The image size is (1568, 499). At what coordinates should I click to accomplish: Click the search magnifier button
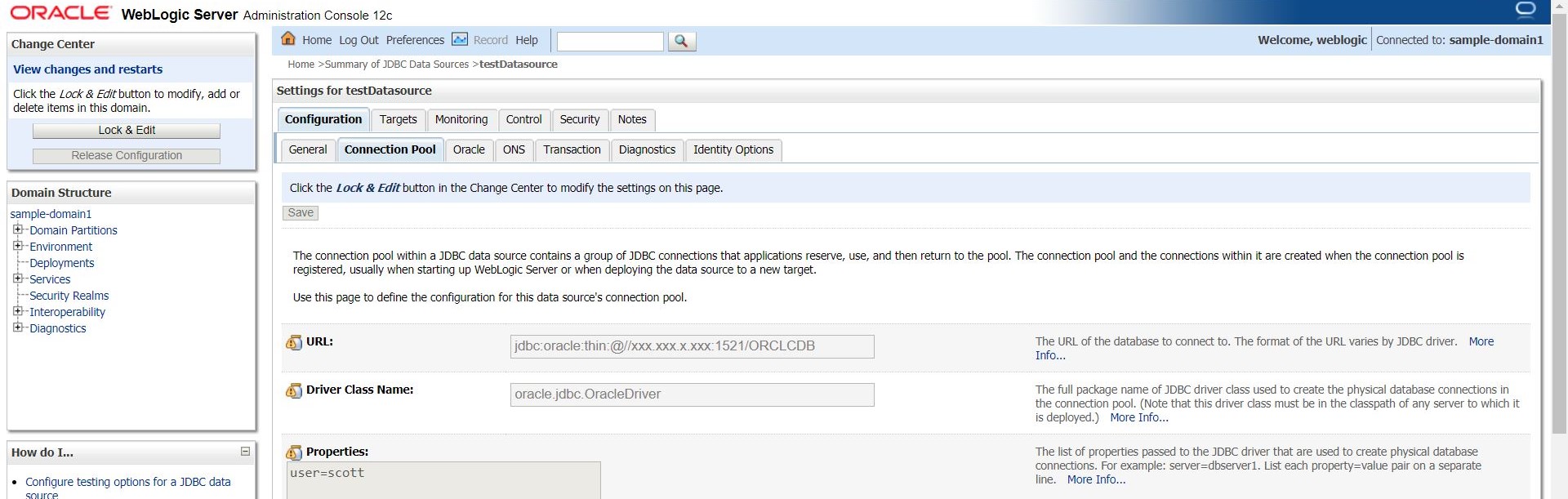tap(682, 41)
